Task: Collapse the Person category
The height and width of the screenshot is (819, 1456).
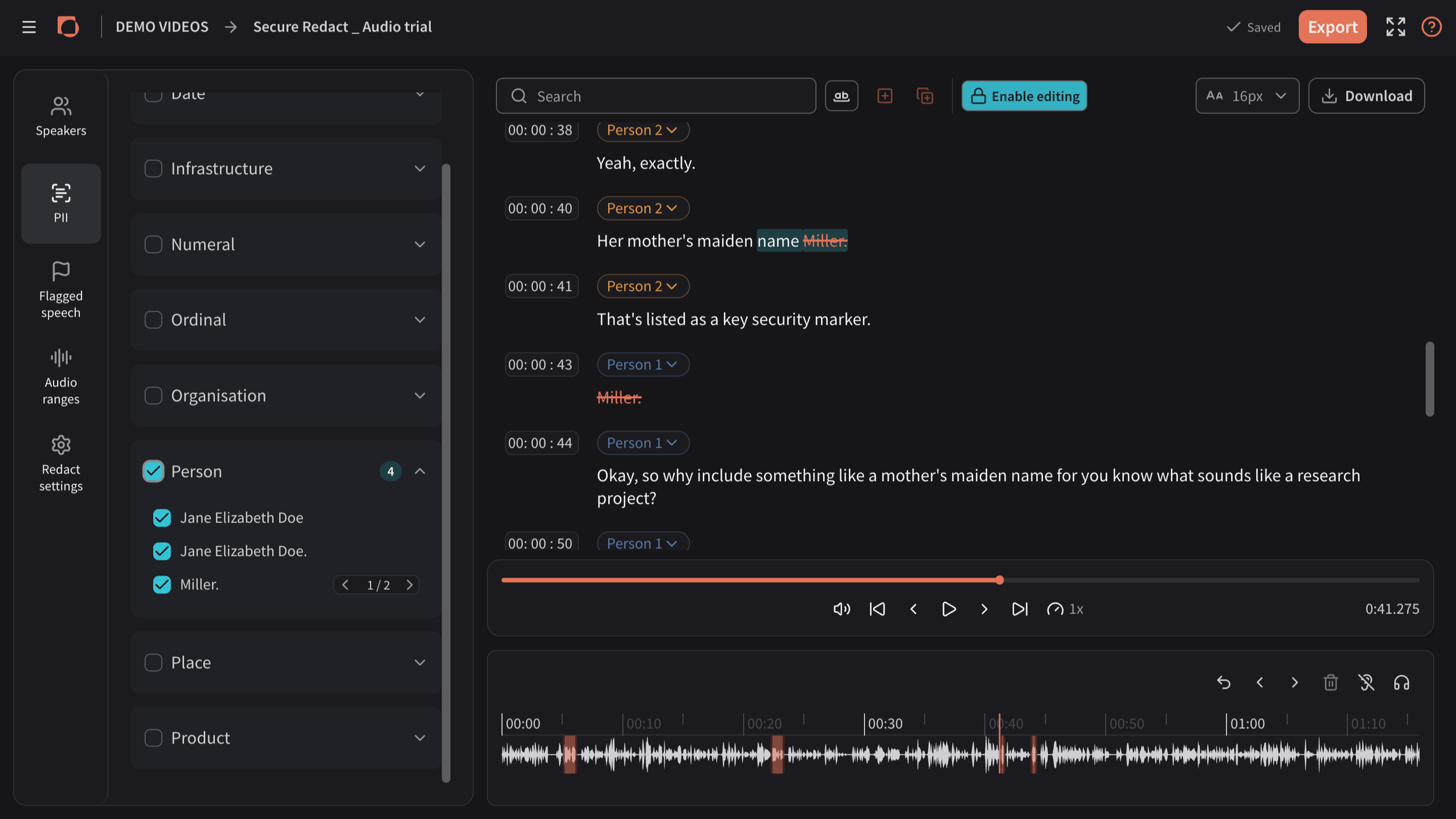Action: pos(420,471)
